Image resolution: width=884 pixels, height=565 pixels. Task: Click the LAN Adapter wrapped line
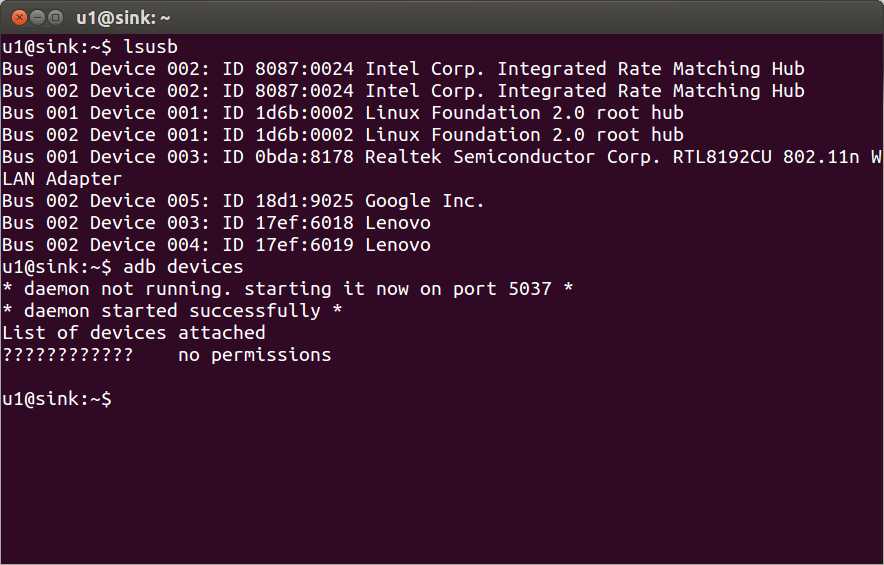62,179
